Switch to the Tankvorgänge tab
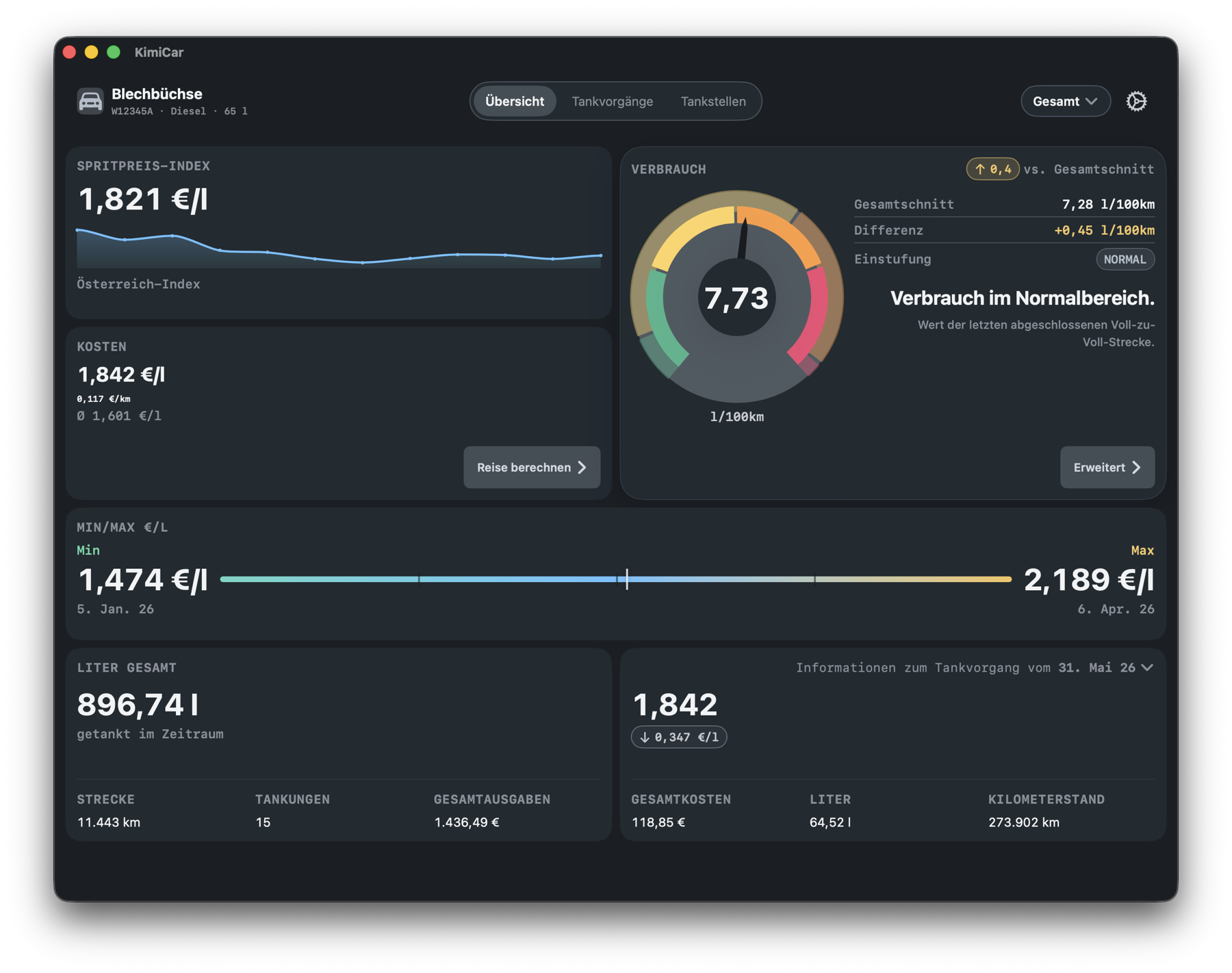 pos(612,101)
